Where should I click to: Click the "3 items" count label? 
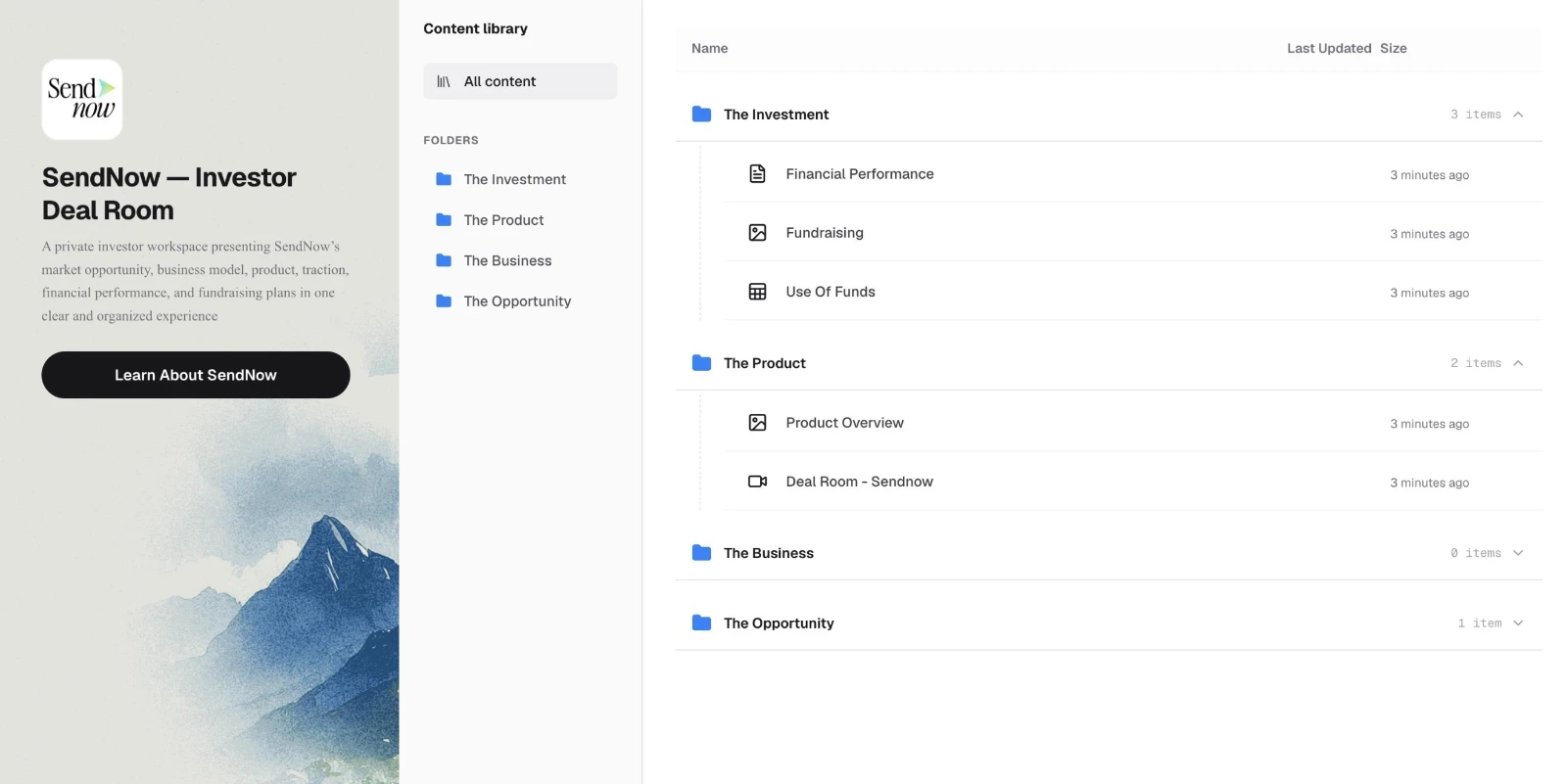(1476, 115)
